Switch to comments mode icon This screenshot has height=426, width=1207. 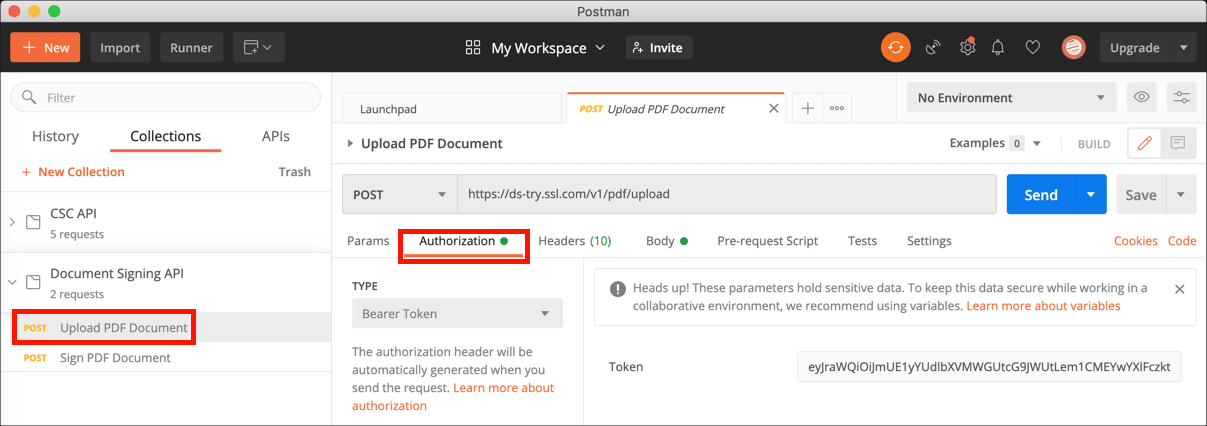point(1178,143)
